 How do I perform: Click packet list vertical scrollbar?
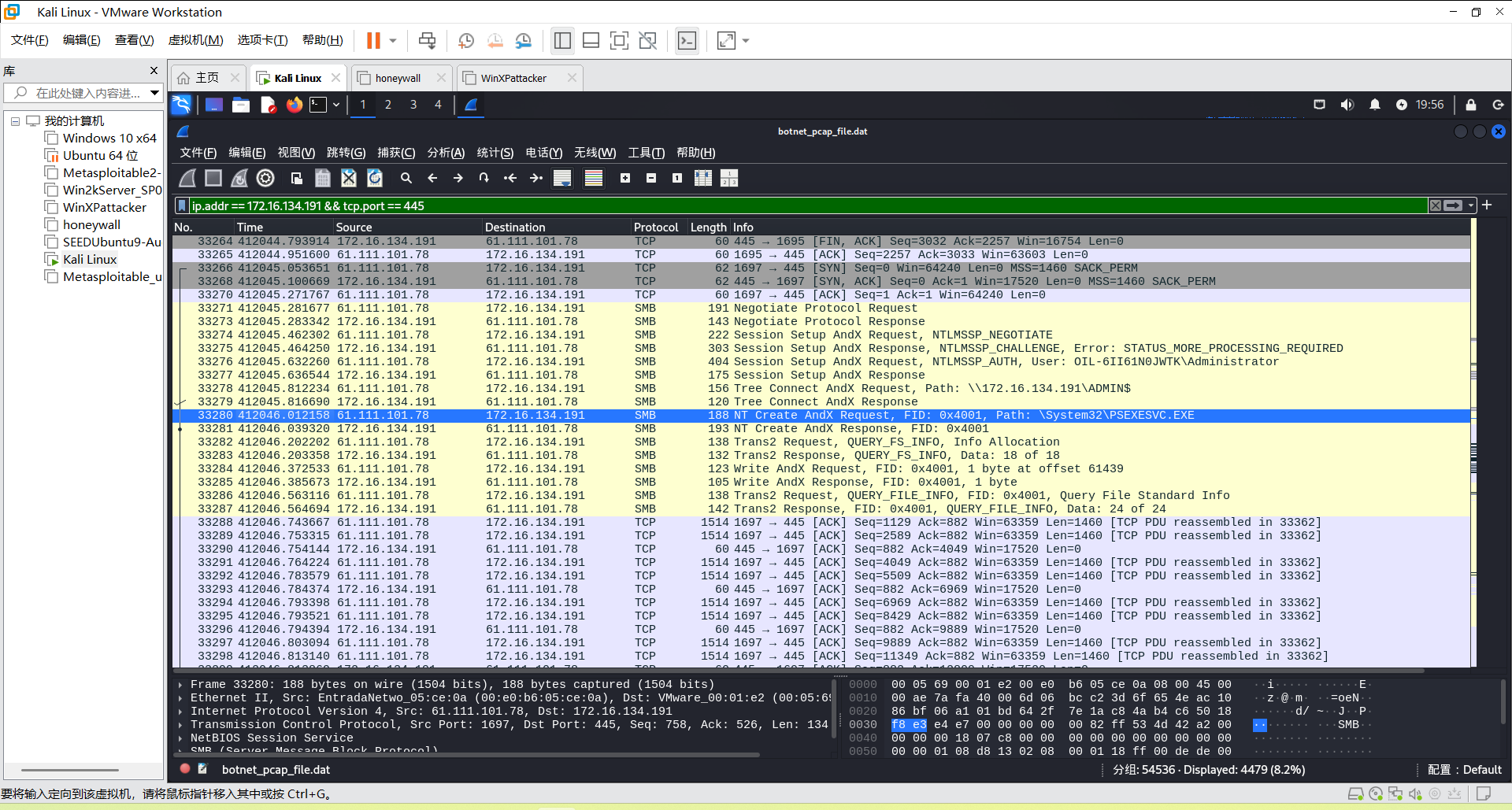1473,444
